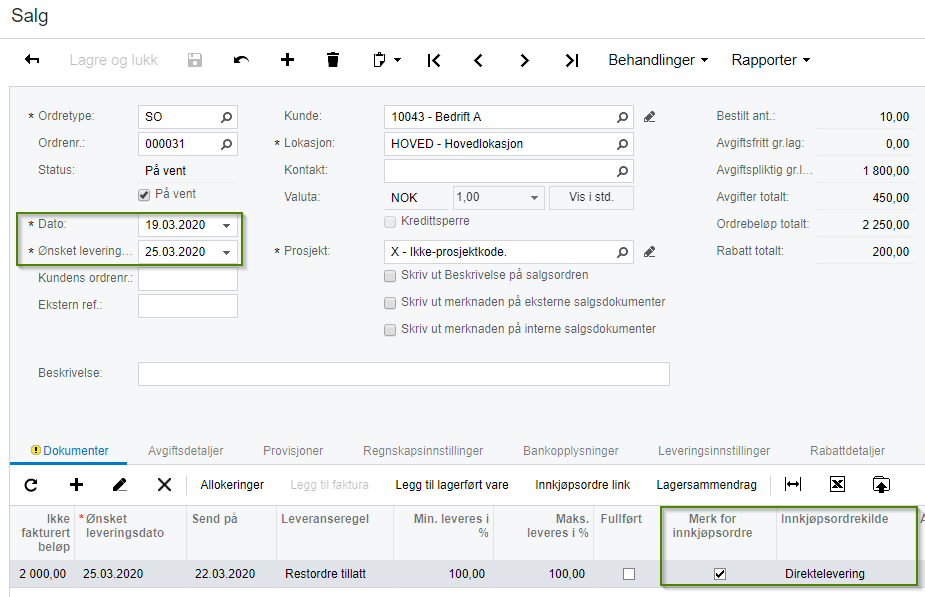
Task: Click the fit columns width icon
Action: click(x=793, y=485)
